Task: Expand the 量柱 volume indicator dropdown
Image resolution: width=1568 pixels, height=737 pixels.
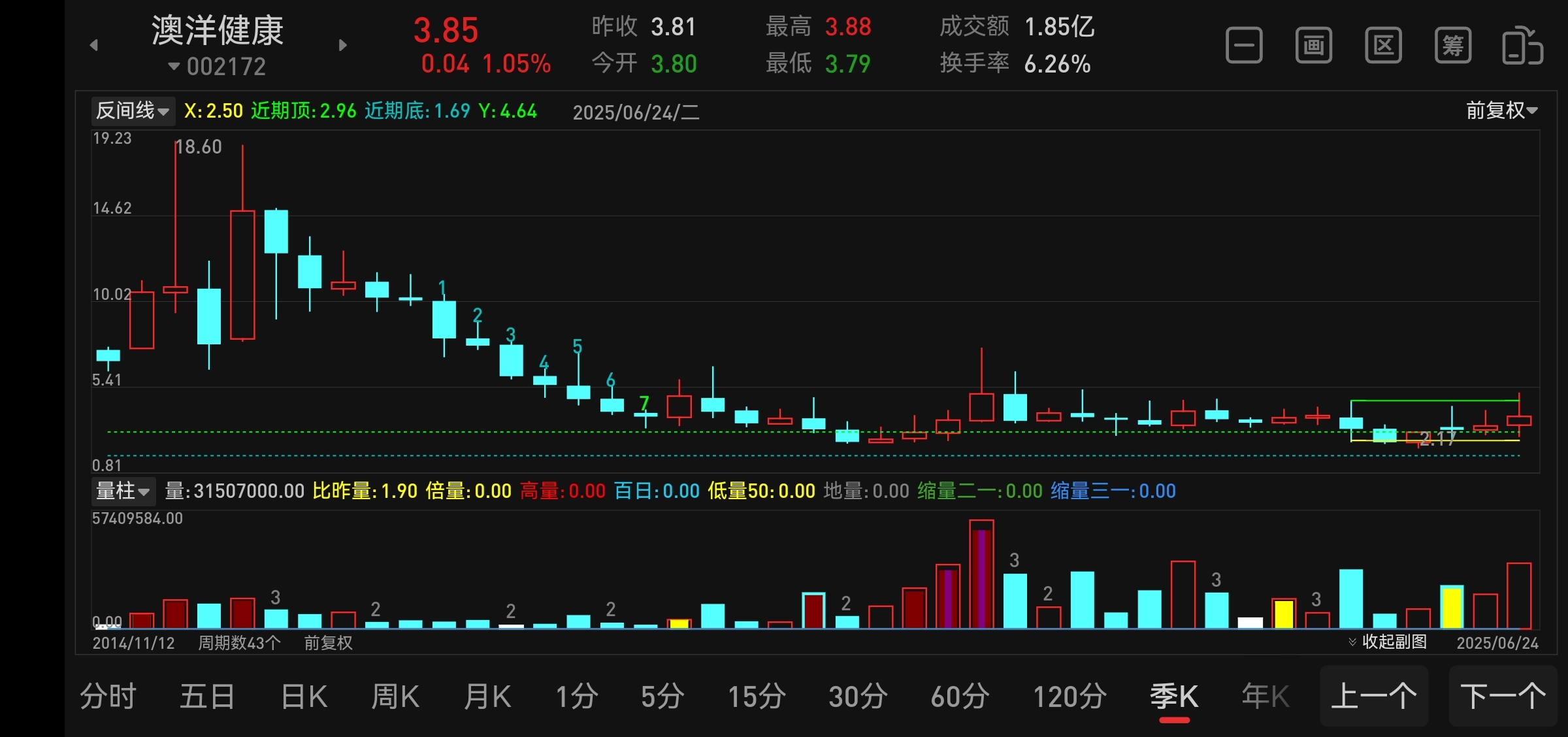Action: pos(123,491)
